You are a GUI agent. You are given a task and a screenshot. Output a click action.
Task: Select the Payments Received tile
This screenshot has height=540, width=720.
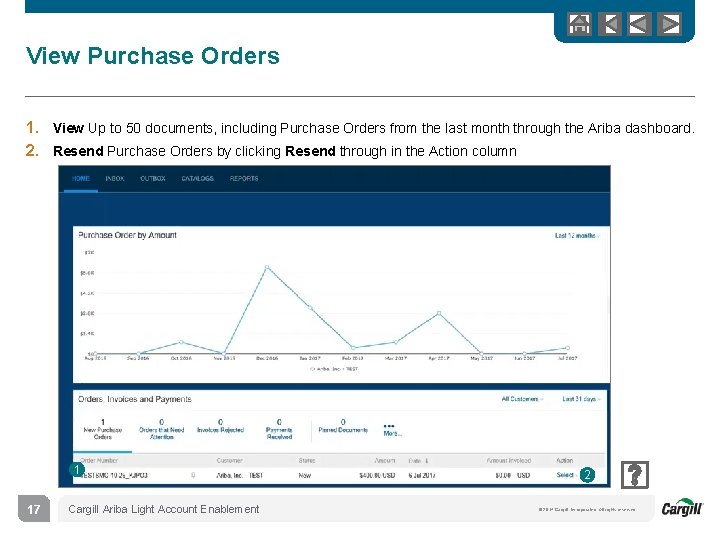(279, 429)
